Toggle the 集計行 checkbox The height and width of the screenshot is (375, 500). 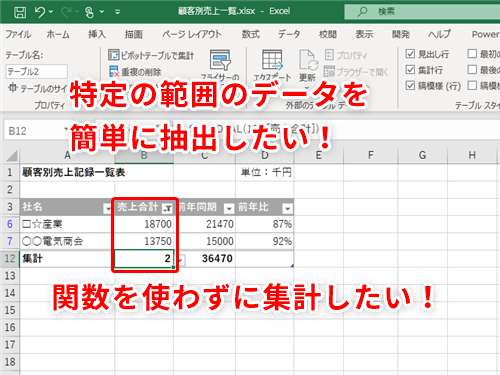(x=410, y=69)
